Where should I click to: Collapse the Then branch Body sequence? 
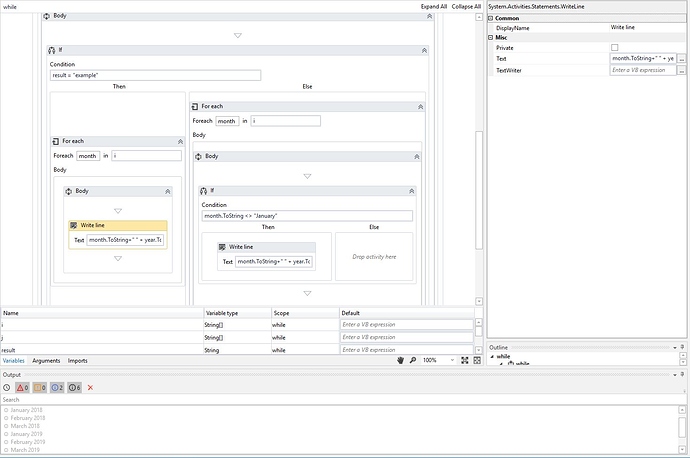click(x=168, y=191)
